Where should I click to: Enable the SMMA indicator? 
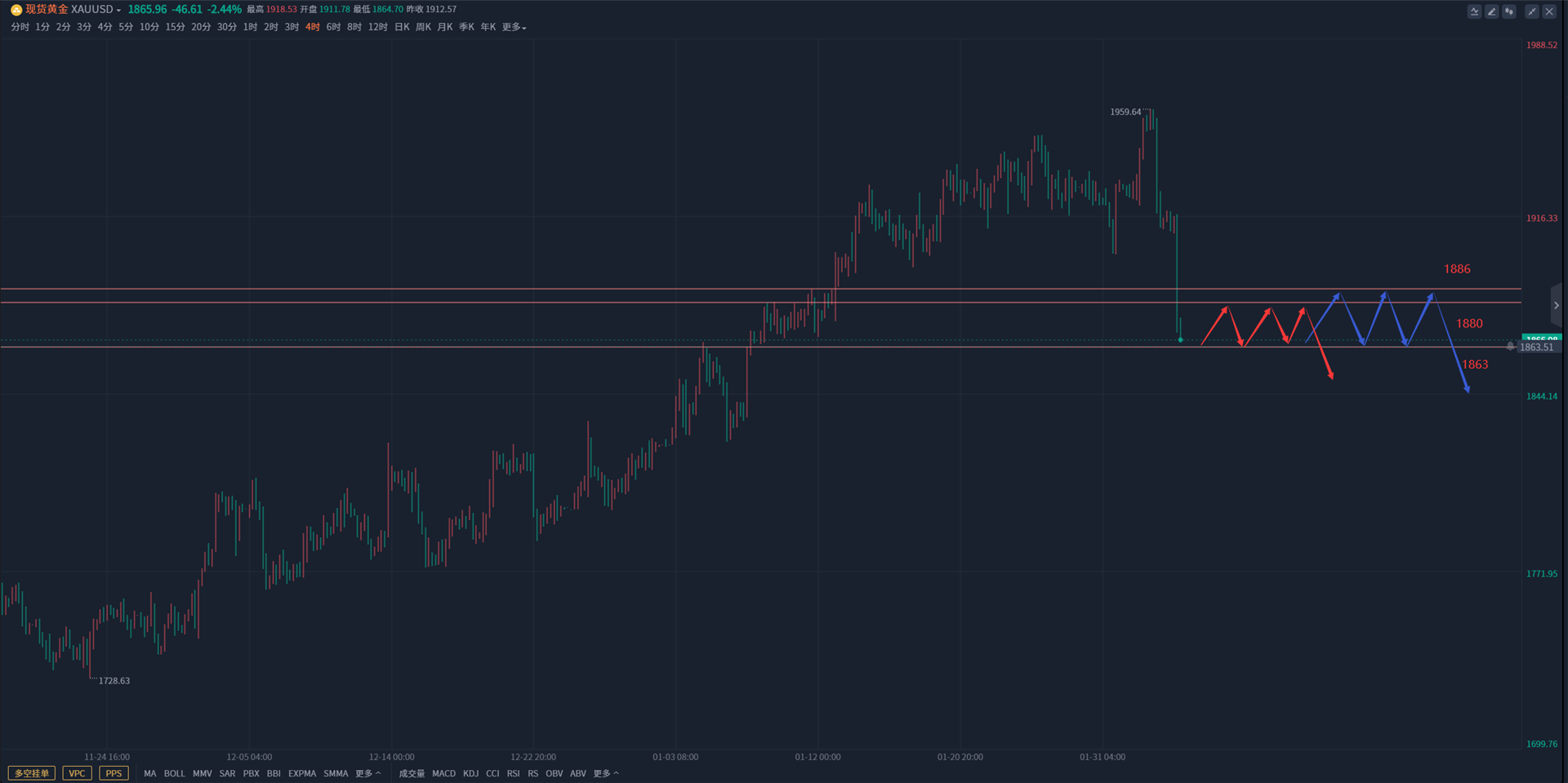click(336, 773)
